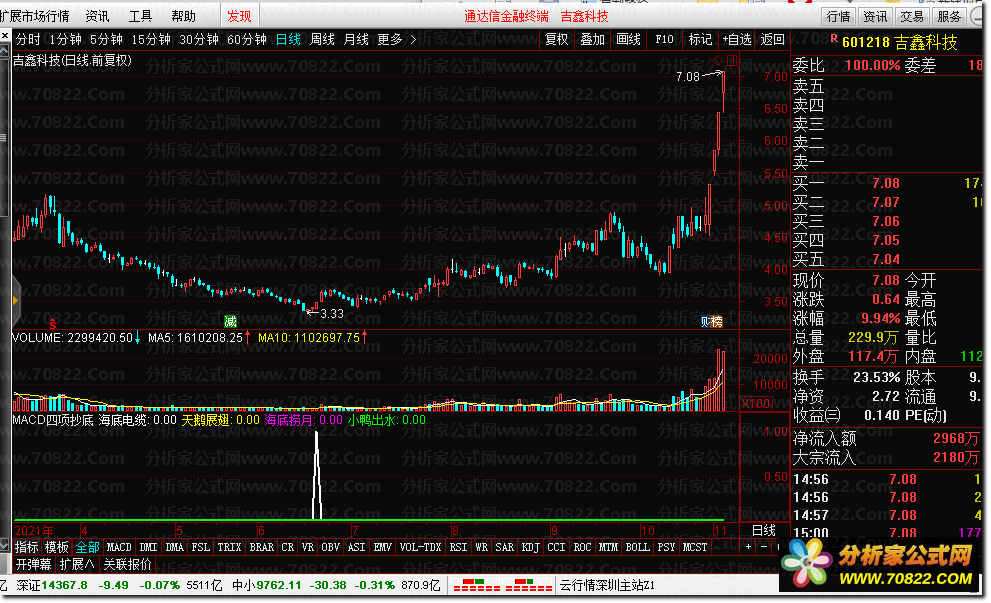The width and height of the screenshot is (991, 603).
Task: Select the 全部 indicator tab
Action: [x=87, y=547]
